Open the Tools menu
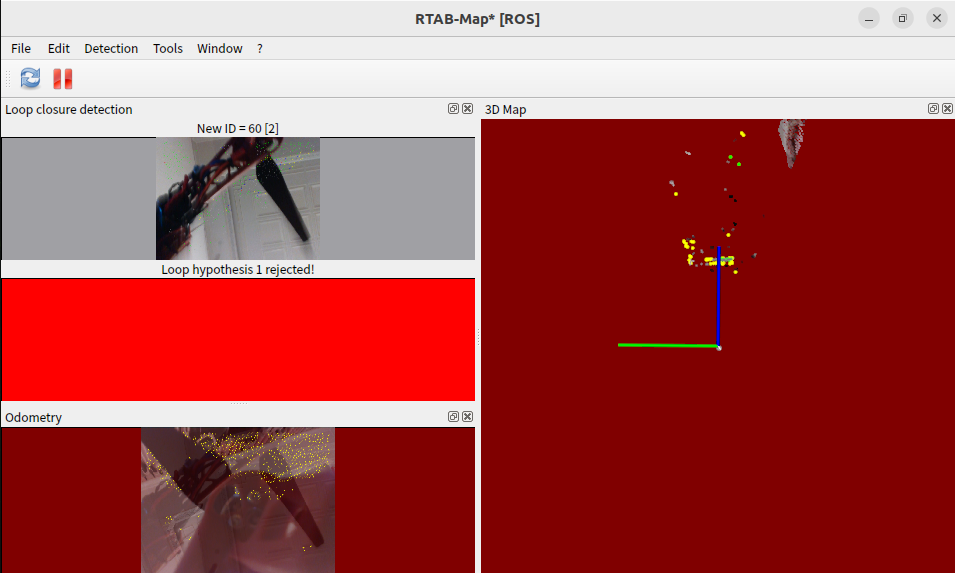Image resolution: width=955 pixels, height=573 pixels. [x=167, y=49]
